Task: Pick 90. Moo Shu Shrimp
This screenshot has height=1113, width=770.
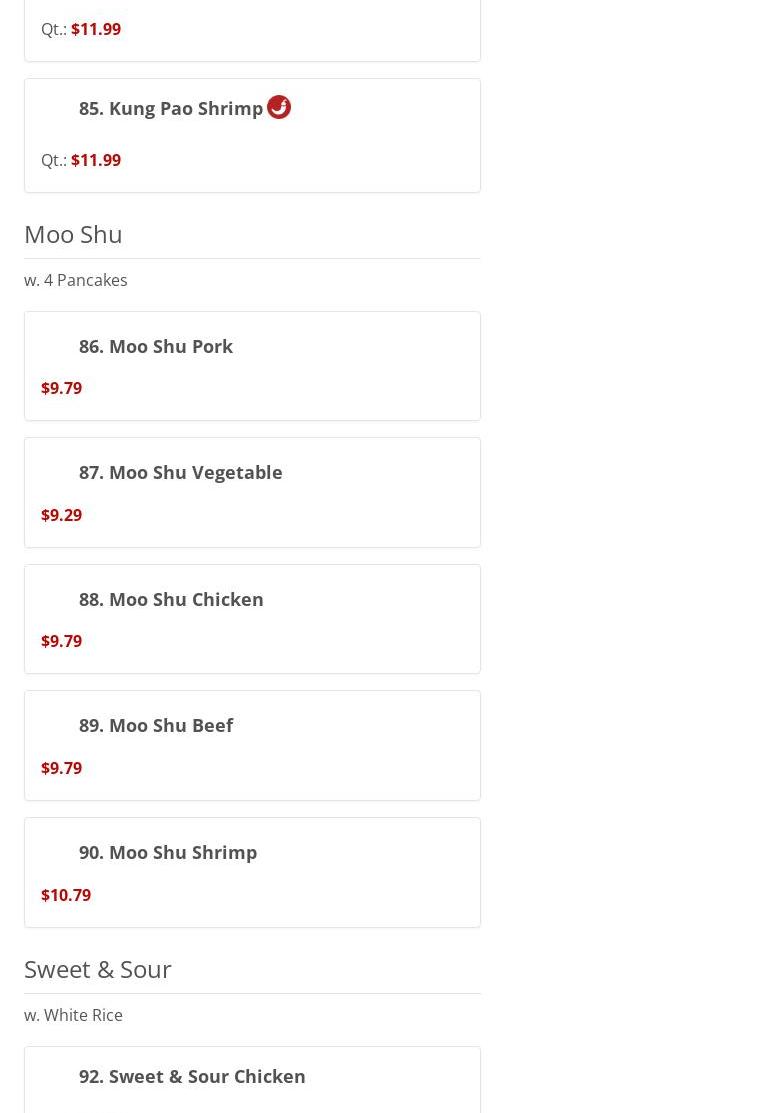Action: point(168,852)
